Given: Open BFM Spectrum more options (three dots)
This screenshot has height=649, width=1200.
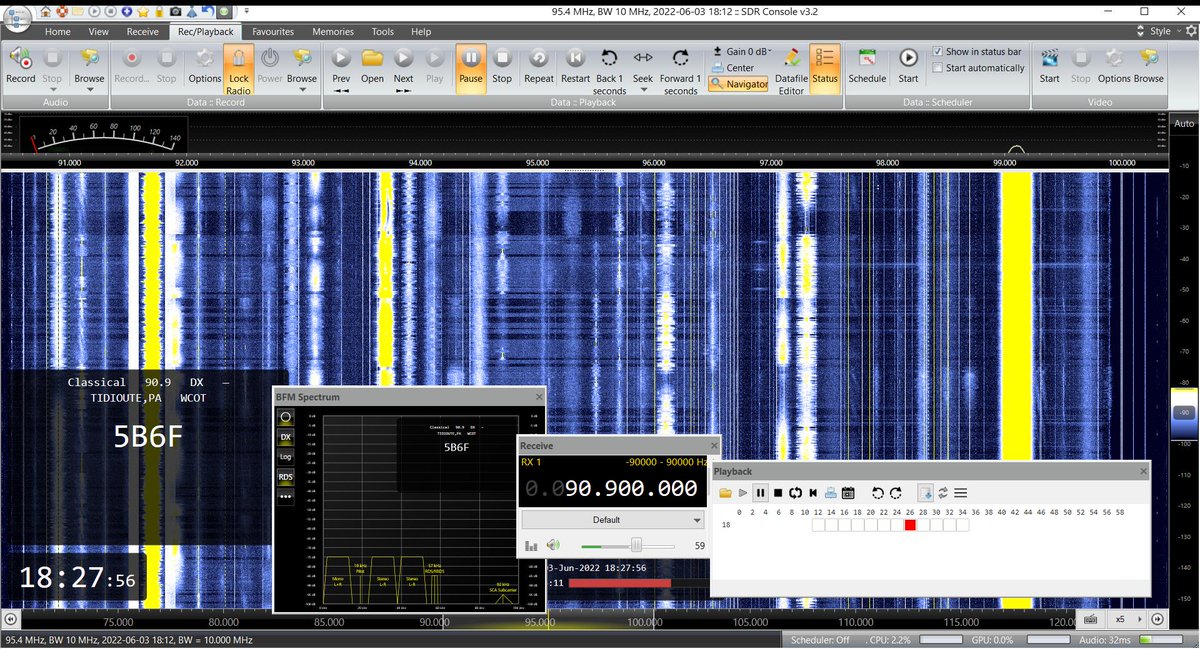Looking at the screenshot, I should click(x=286, y=496).
